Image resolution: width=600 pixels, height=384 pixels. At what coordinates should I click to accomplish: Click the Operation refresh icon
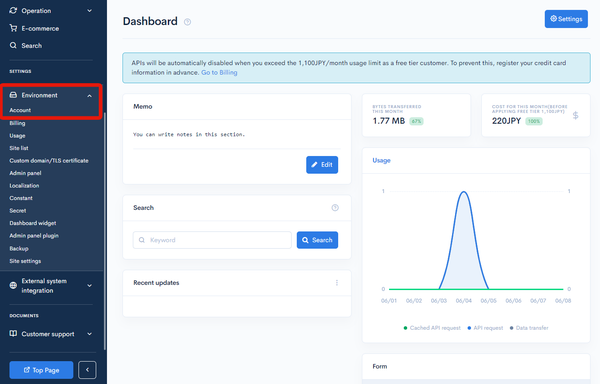click(x=13, y=11)
